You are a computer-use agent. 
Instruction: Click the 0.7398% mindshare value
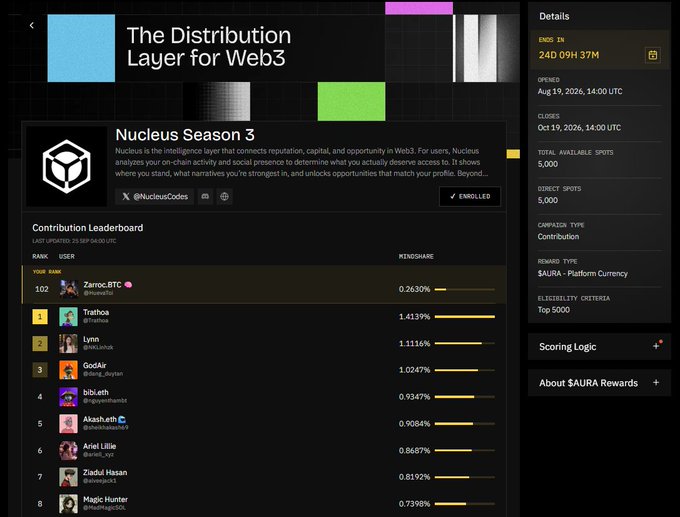click(x=414, y=504)
